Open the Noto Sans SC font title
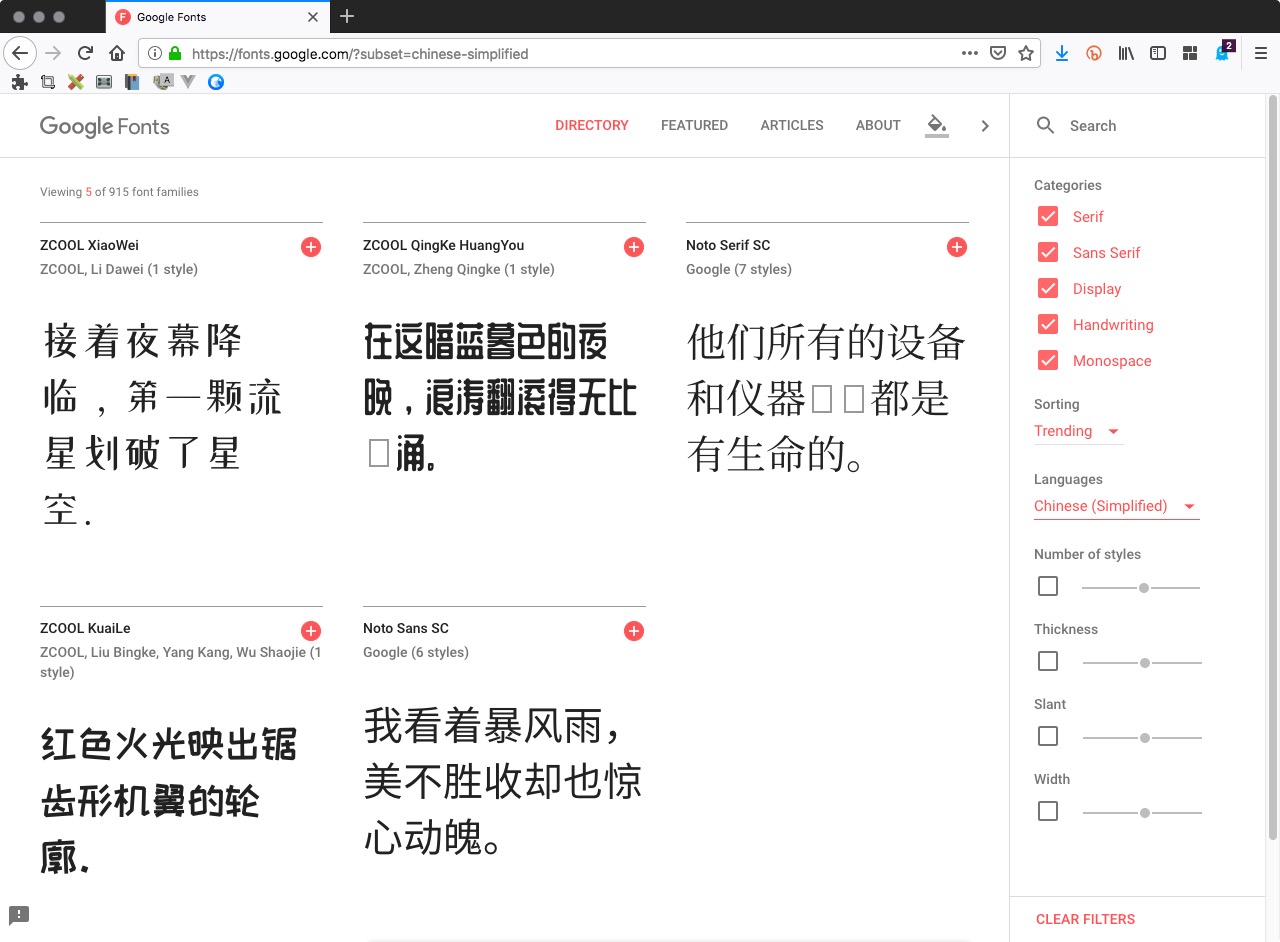Screen dimensions: 1280x942 406,628
